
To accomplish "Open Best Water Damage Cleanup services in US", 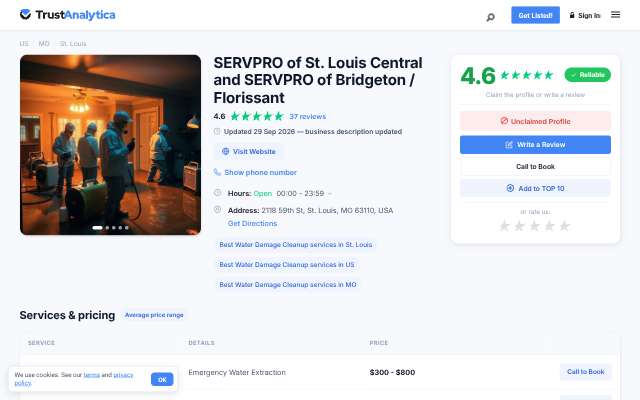I will [x=287, y=264].
